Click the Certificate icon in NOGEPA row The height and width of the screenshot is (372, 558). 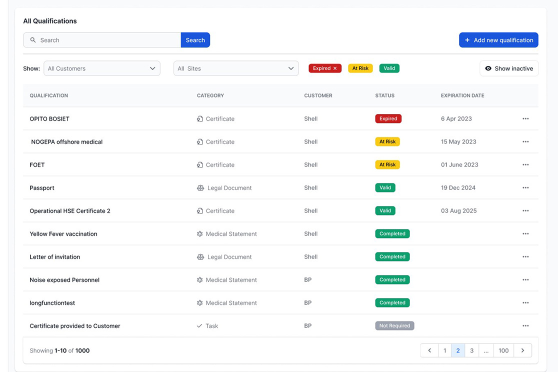coord(200,142)
